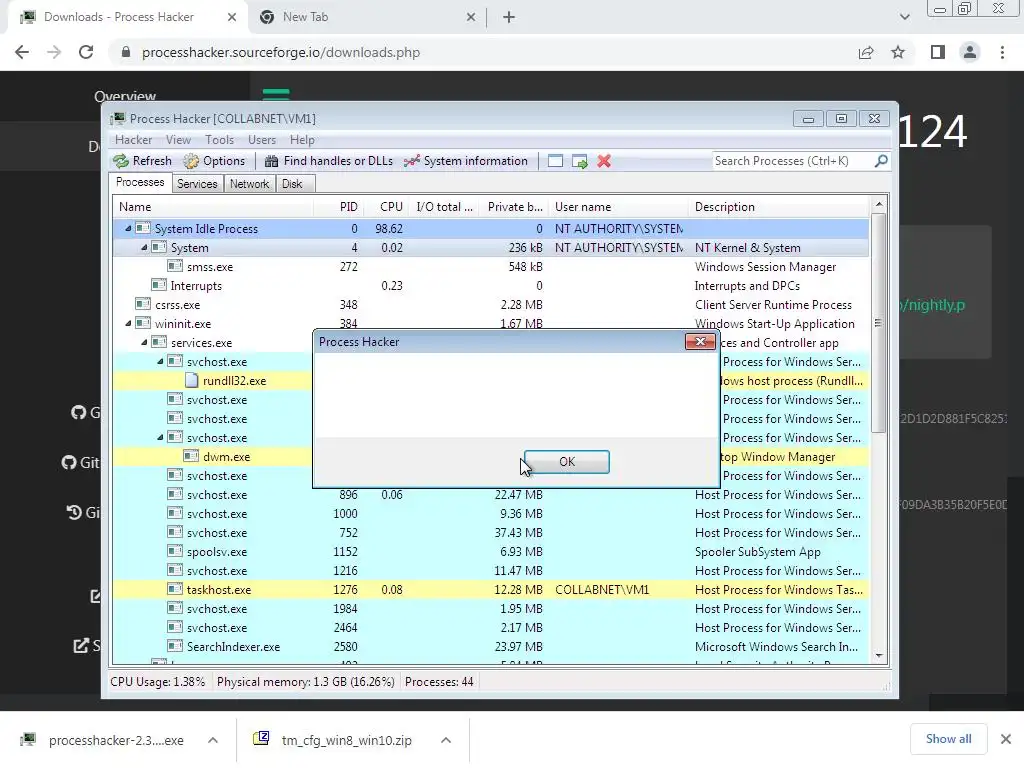Open a new browser tab

click(x=509, y=17)
